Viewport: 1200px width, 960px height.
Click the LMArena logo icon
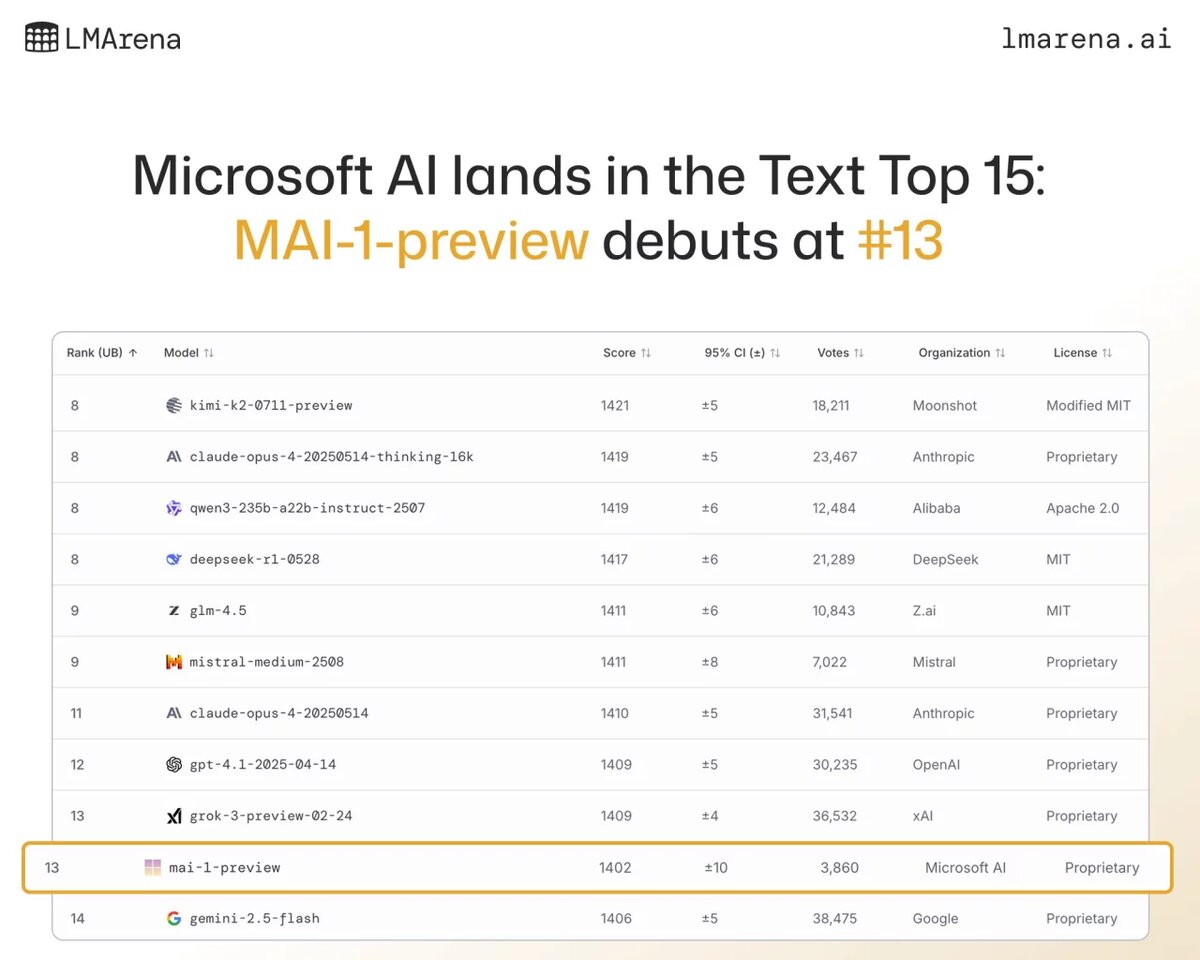click(41, 38)
